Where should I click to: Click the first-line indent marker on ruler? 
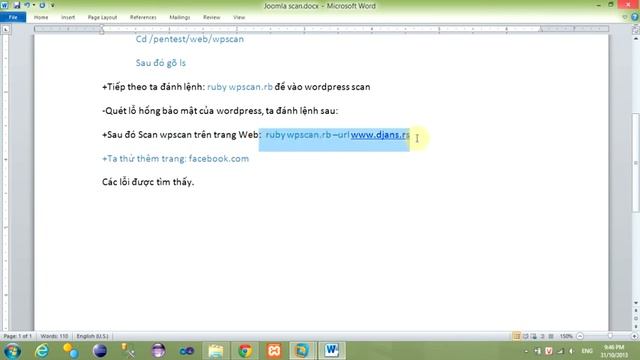(102, 27)
